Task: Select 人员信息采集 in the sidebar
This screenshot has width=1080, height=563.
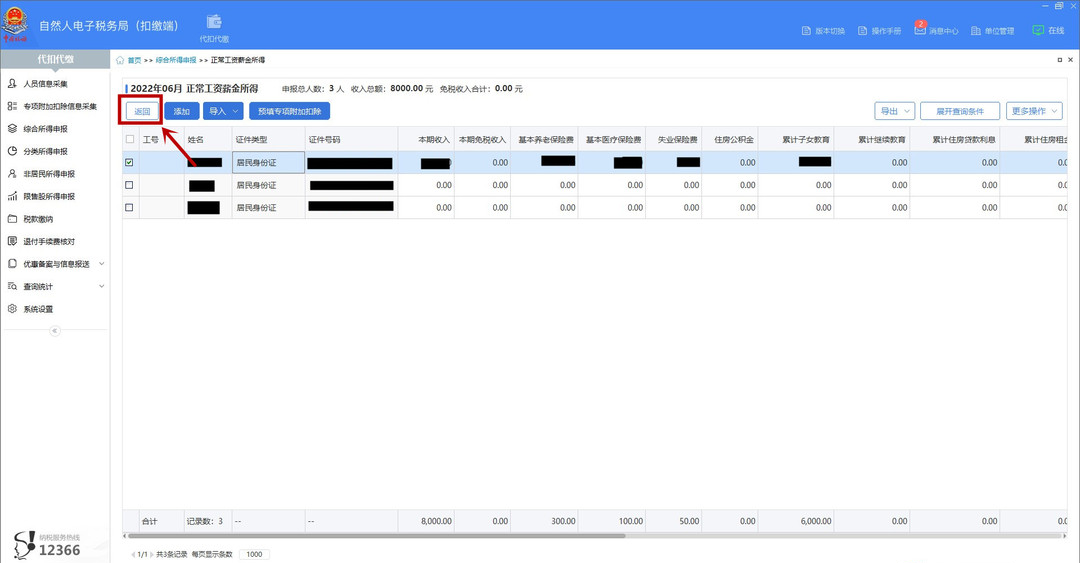Action: tap(45, 84)
